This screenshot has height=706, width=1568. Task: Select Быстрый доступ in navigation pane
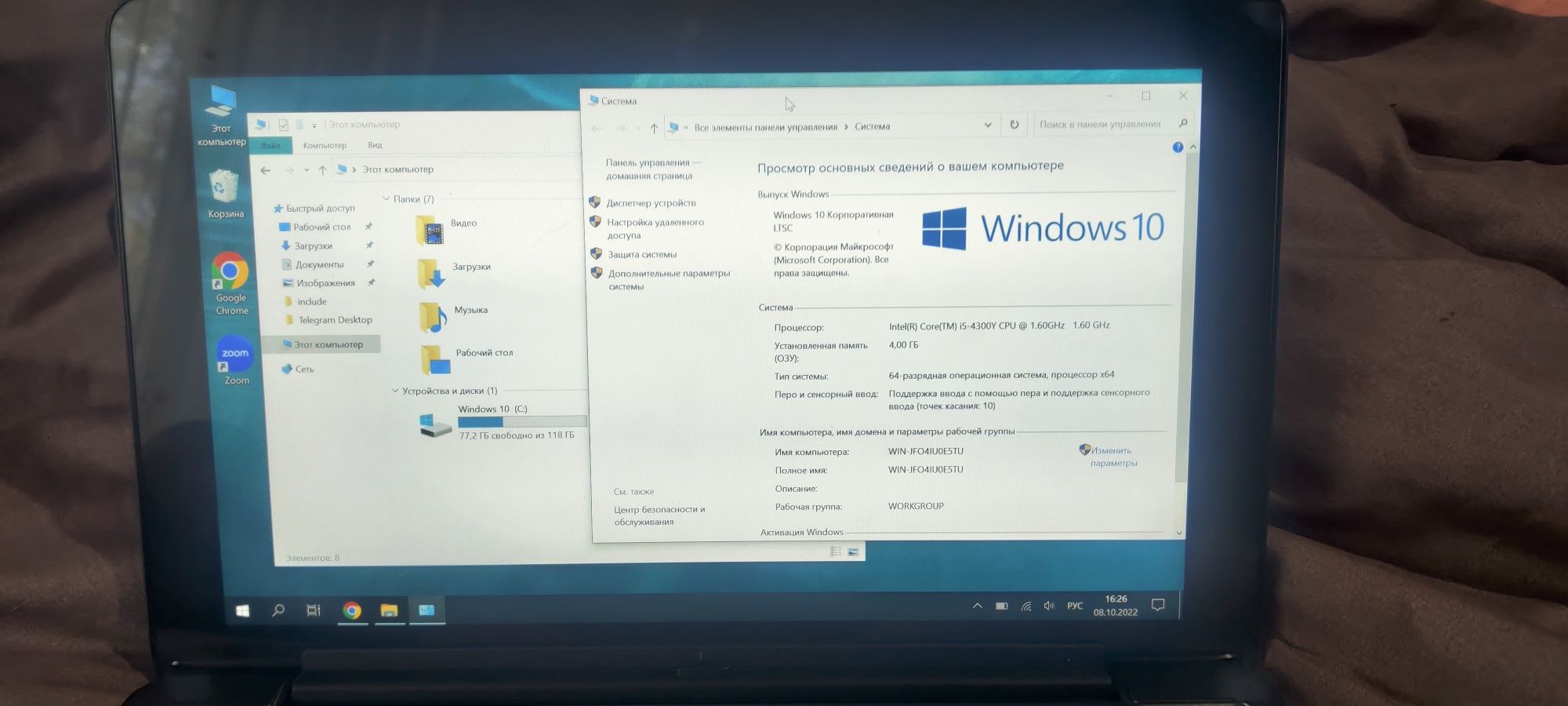pyautogui.click(x=314, y=209)
